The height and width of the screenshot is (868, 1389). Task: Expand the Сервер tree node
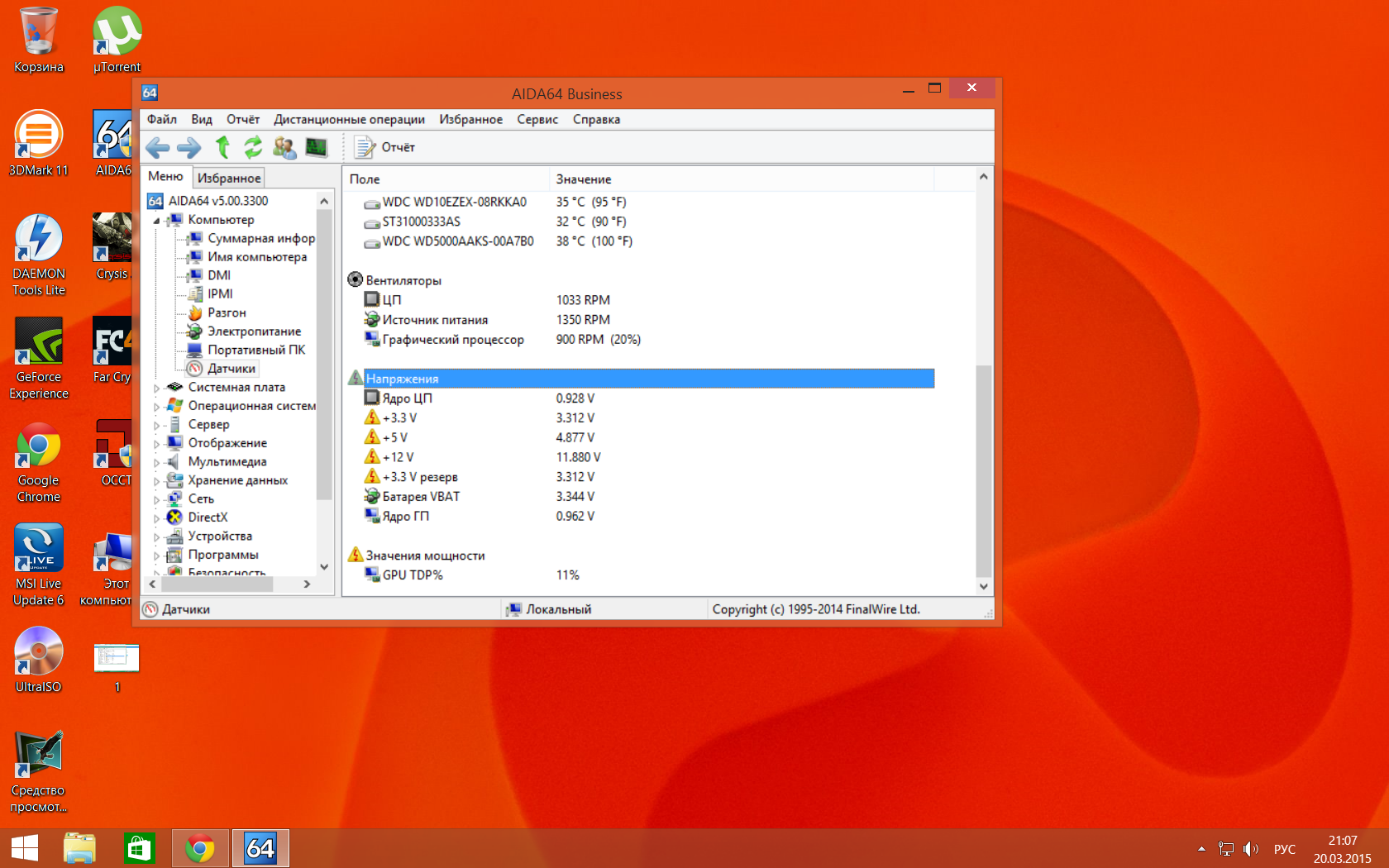tap(156, 425)
